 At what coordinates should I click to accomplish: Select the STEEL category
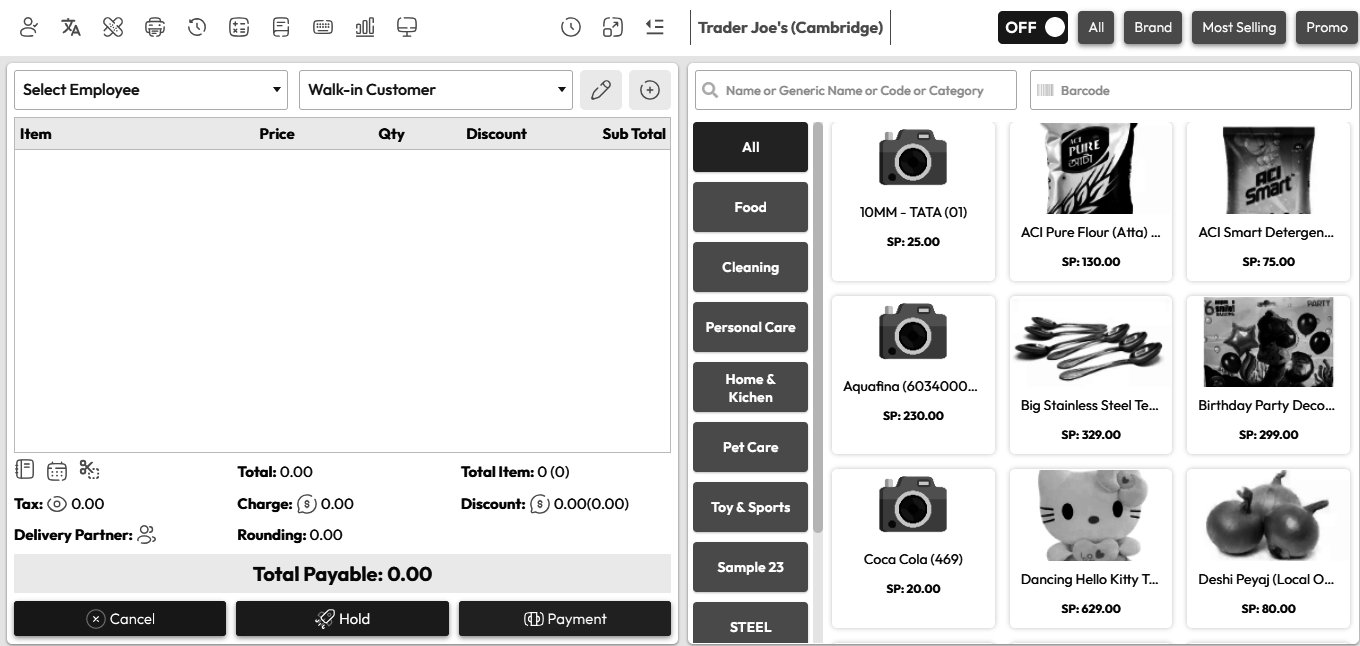(x=750, y=624)
